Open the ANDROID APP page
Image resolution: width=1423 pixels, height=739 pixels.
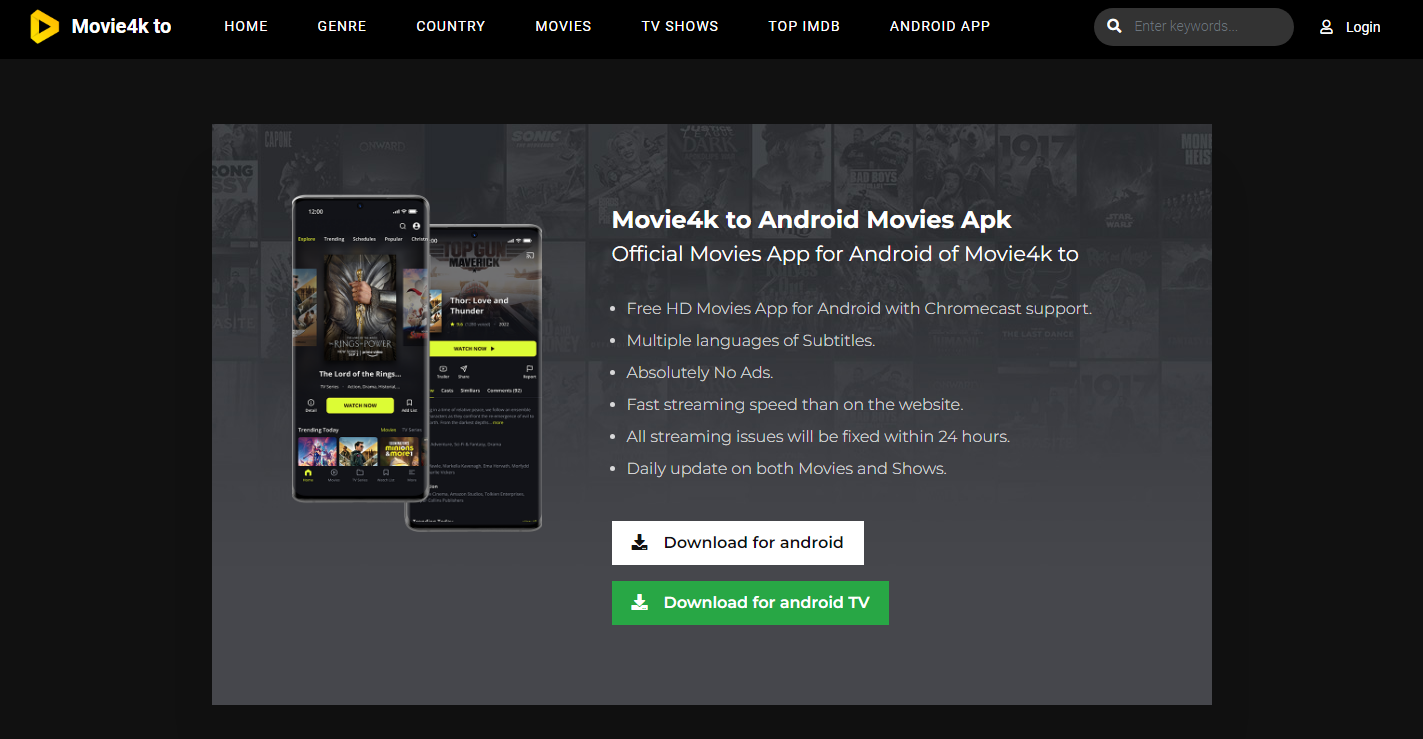940,27
